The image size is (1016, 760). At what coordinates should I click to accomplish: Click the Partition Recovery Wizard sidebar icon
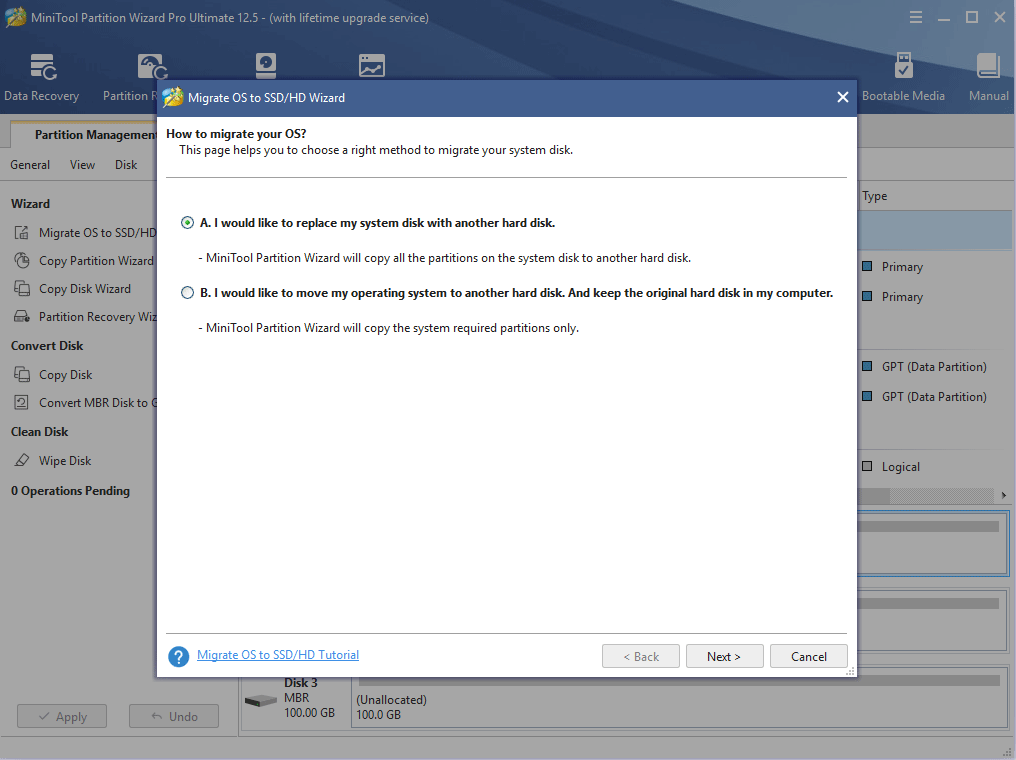[21, 316]
